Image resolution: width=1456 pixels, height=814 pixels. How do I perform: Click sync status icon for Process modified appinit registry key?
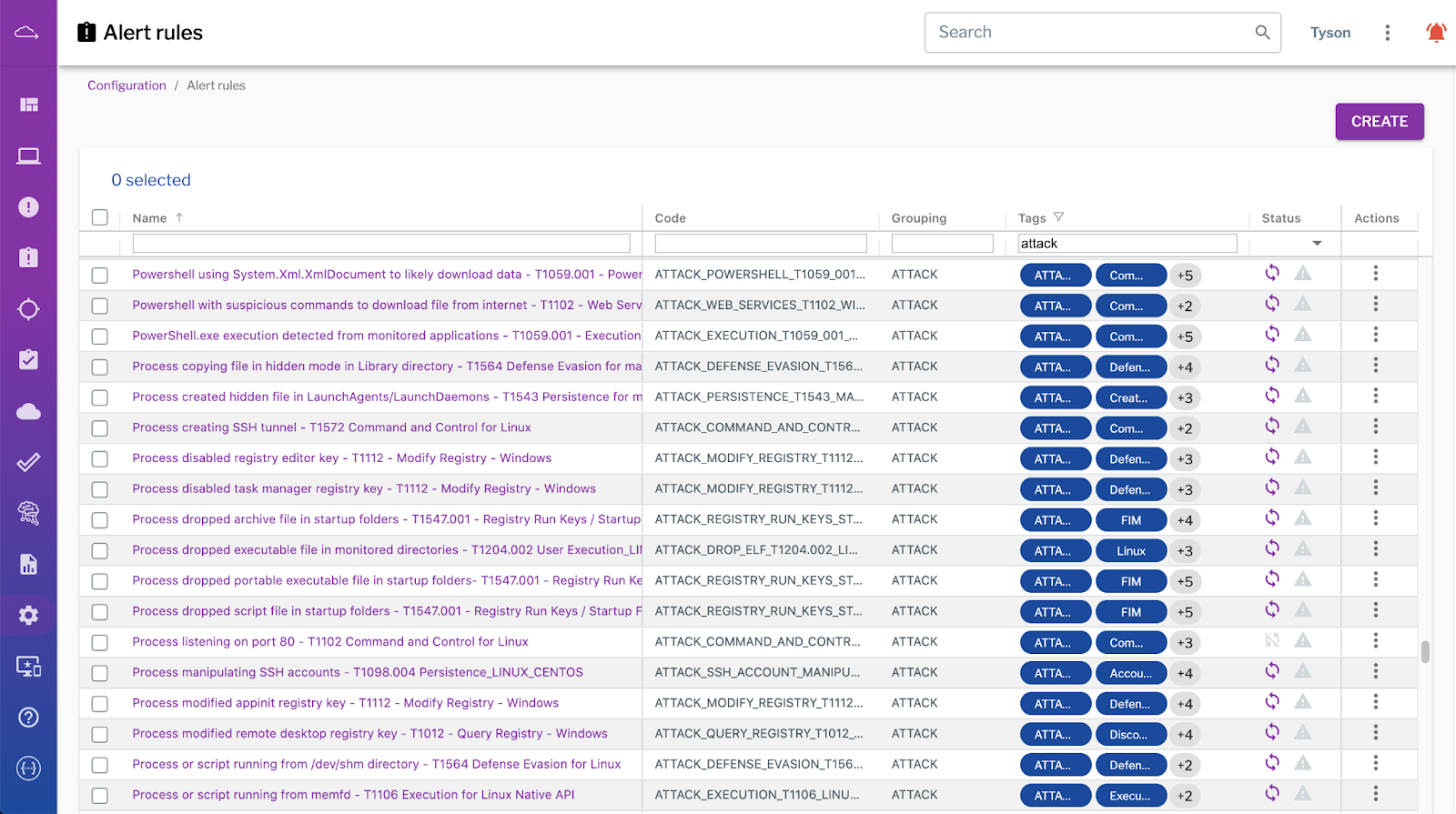pos(1272,701)
